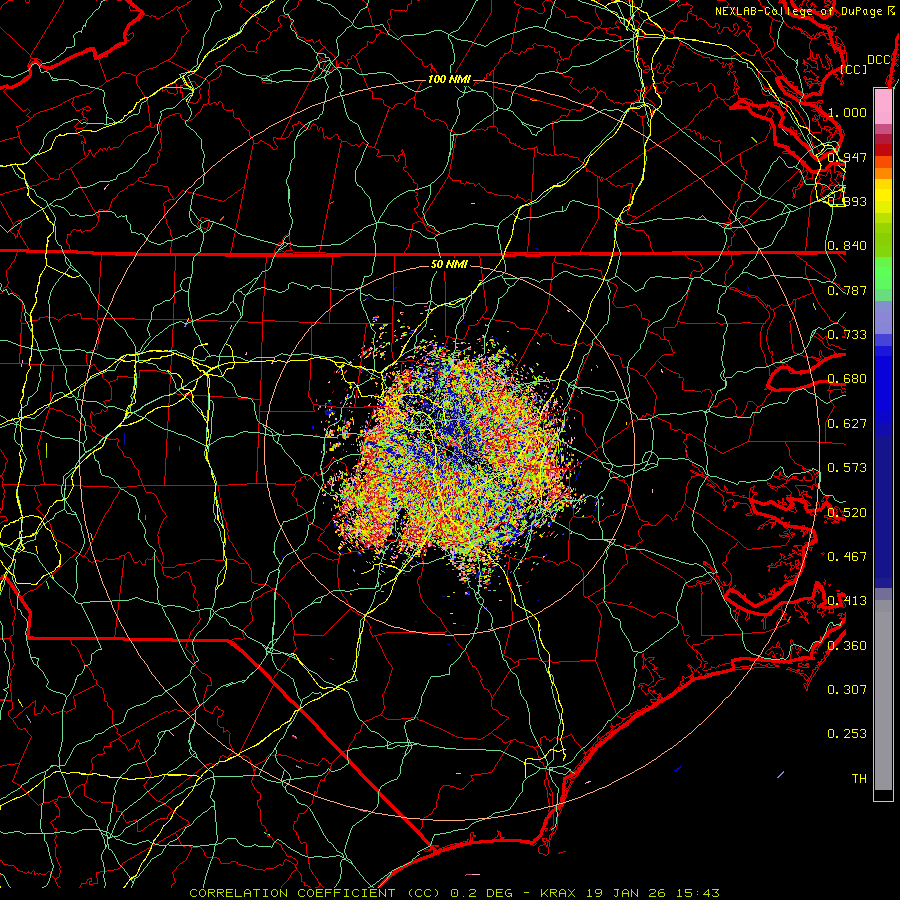Click the 0.787 scale value

click(x=847, y=290)
